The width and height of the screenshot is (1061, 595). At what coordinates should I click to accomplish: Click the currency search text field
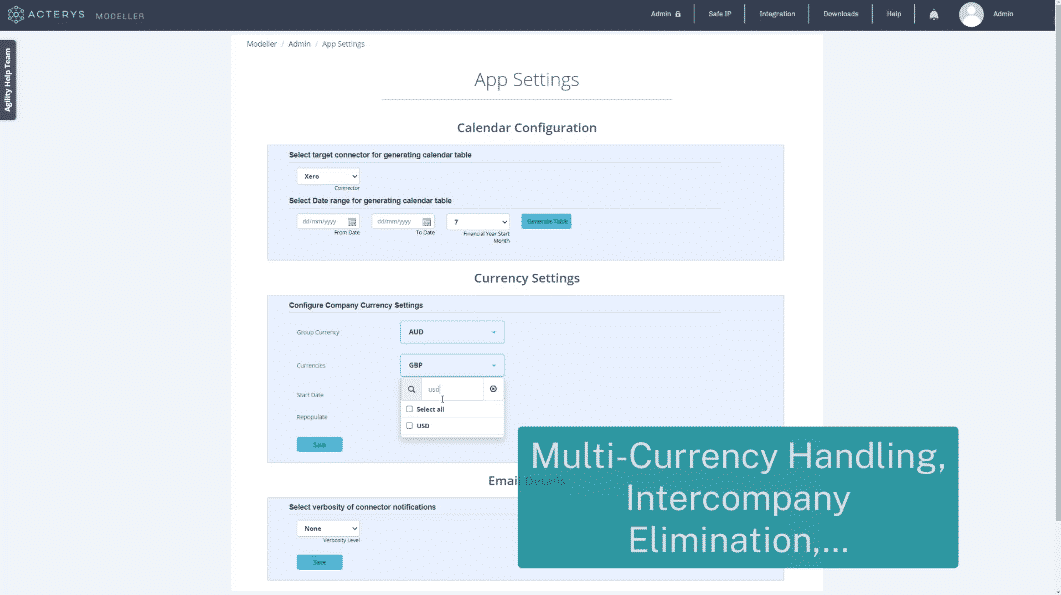pyautogui.click(x=453, y=389)
